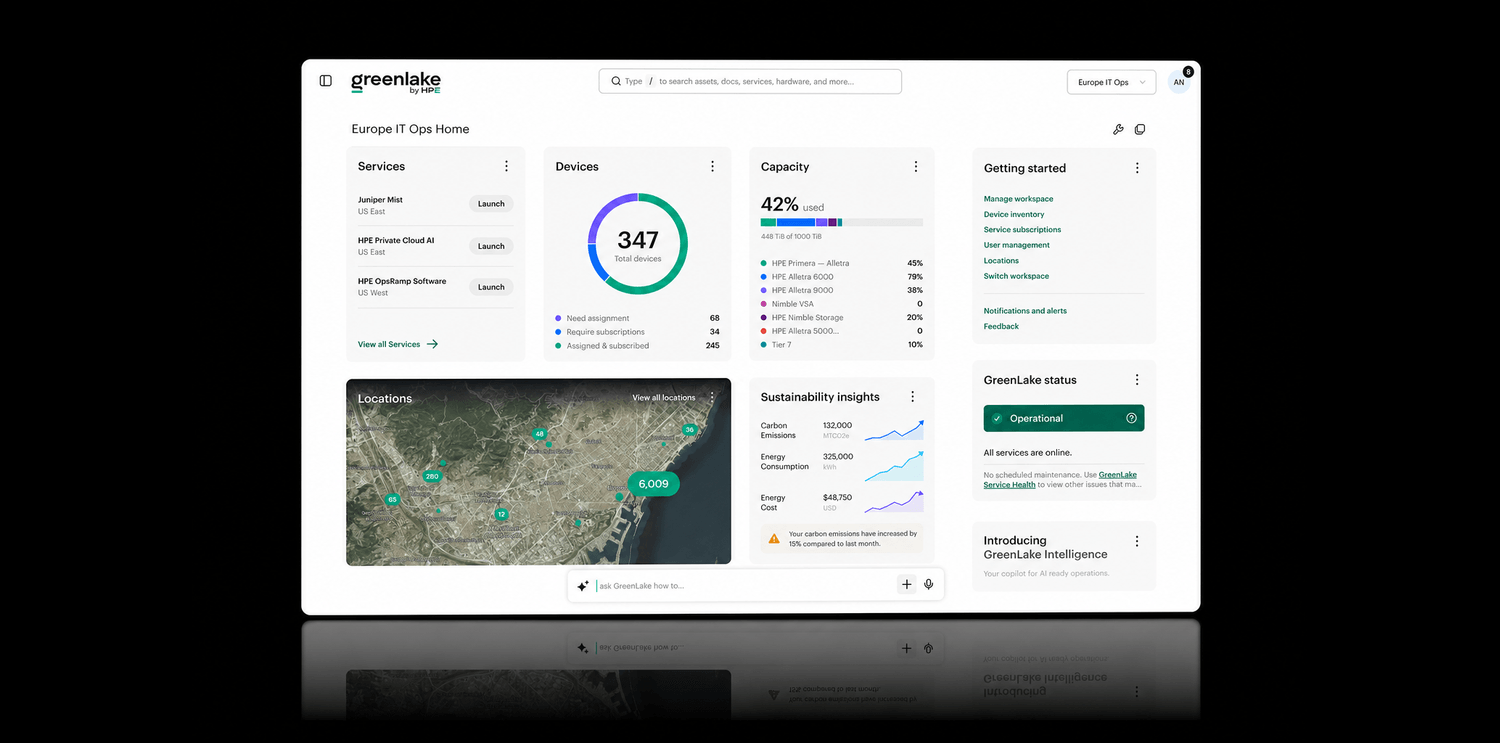The height and width of the screenshot is (743, 1500).
Task: Click the sparkle AI icon in ask bar
Action: pos(583,586)
